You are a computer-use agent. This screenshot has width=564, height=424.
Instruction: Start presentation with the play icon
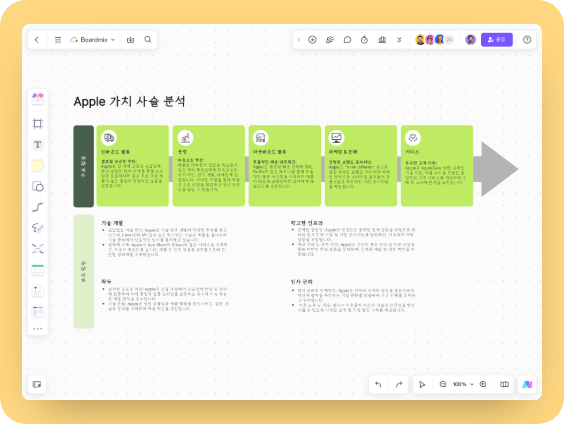point(312,40)
